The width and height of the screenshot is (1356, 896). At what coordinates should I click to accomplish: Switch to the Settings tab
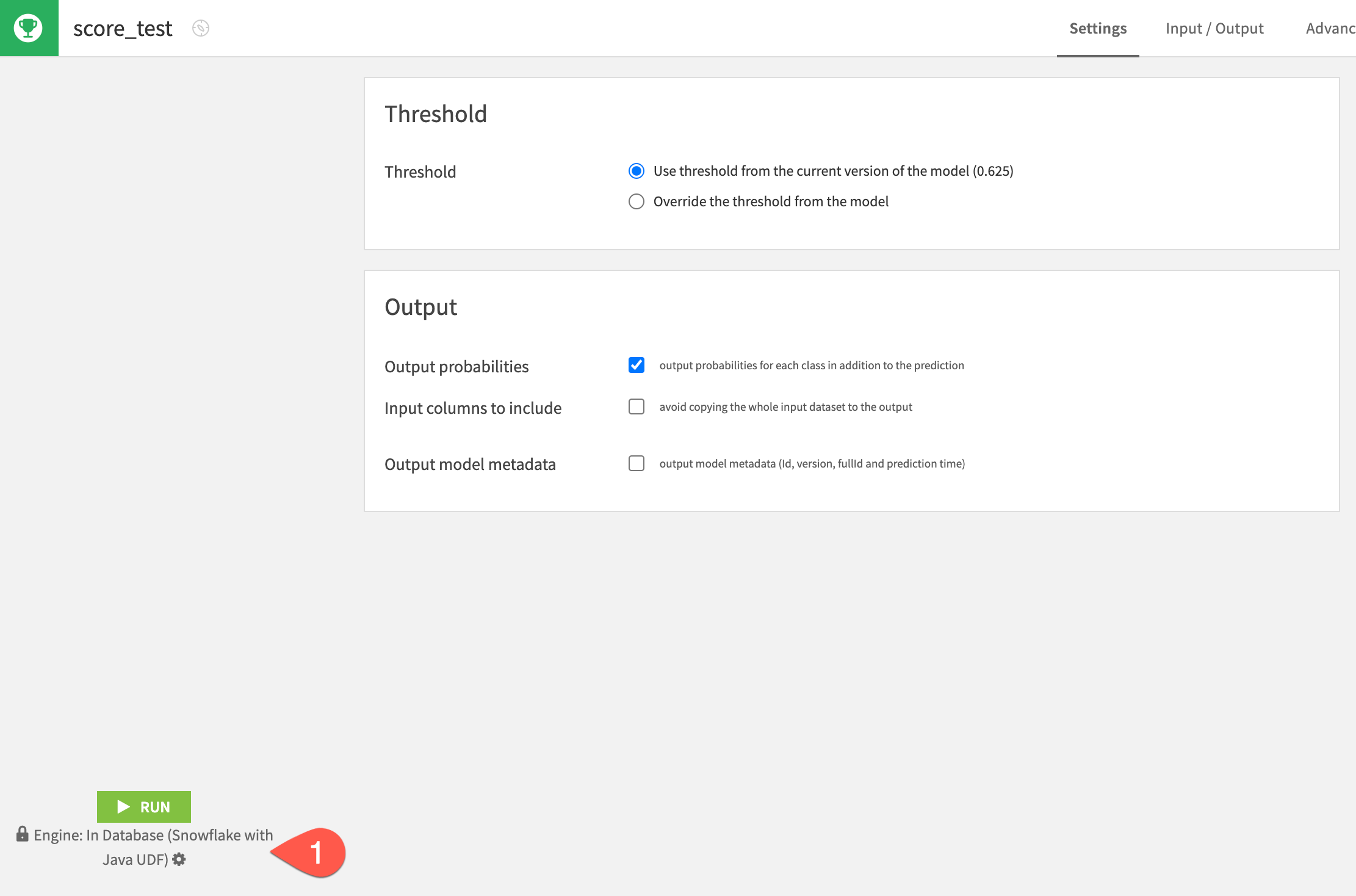[1098, 28]
